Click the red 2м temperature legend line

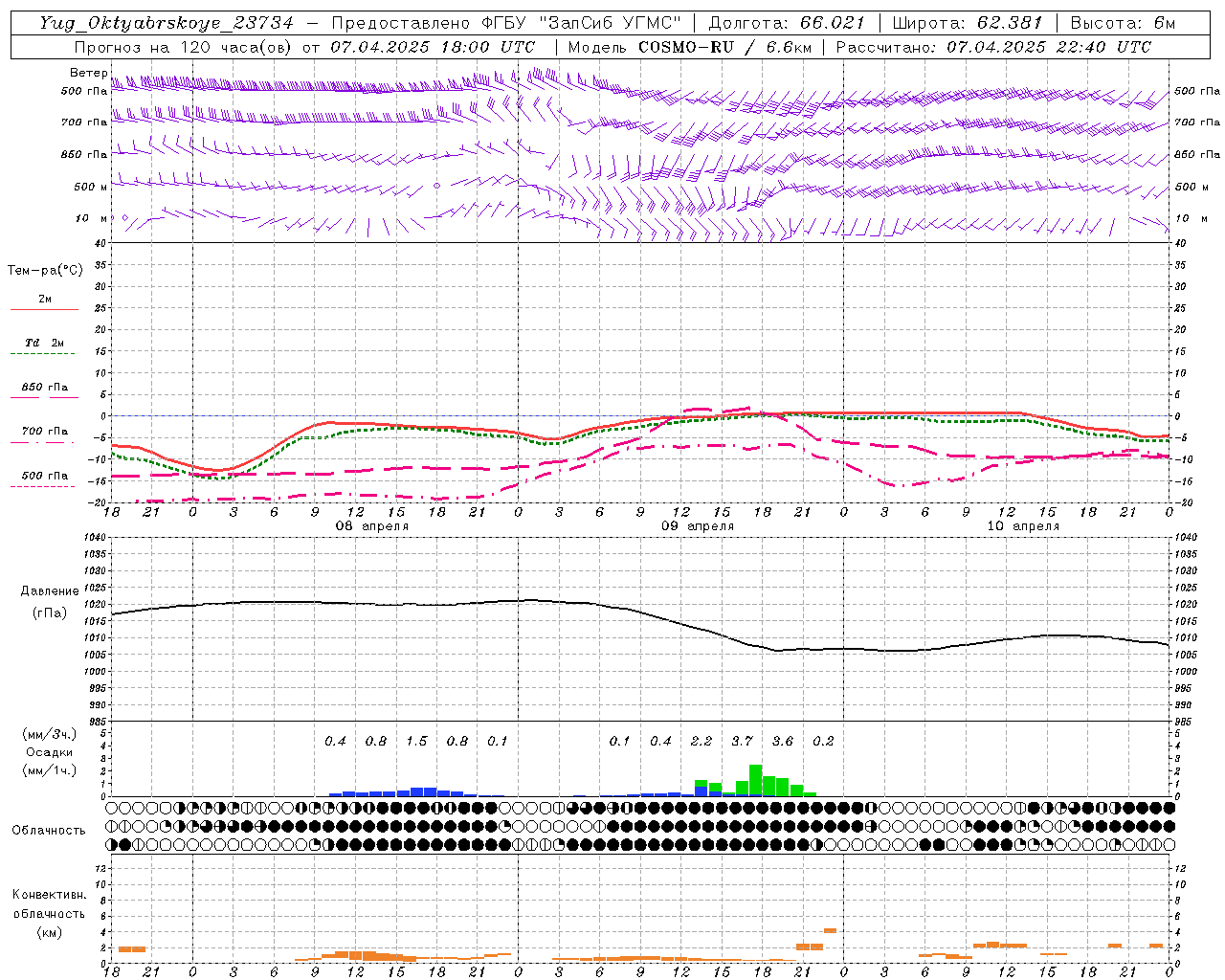click(44, 309)
